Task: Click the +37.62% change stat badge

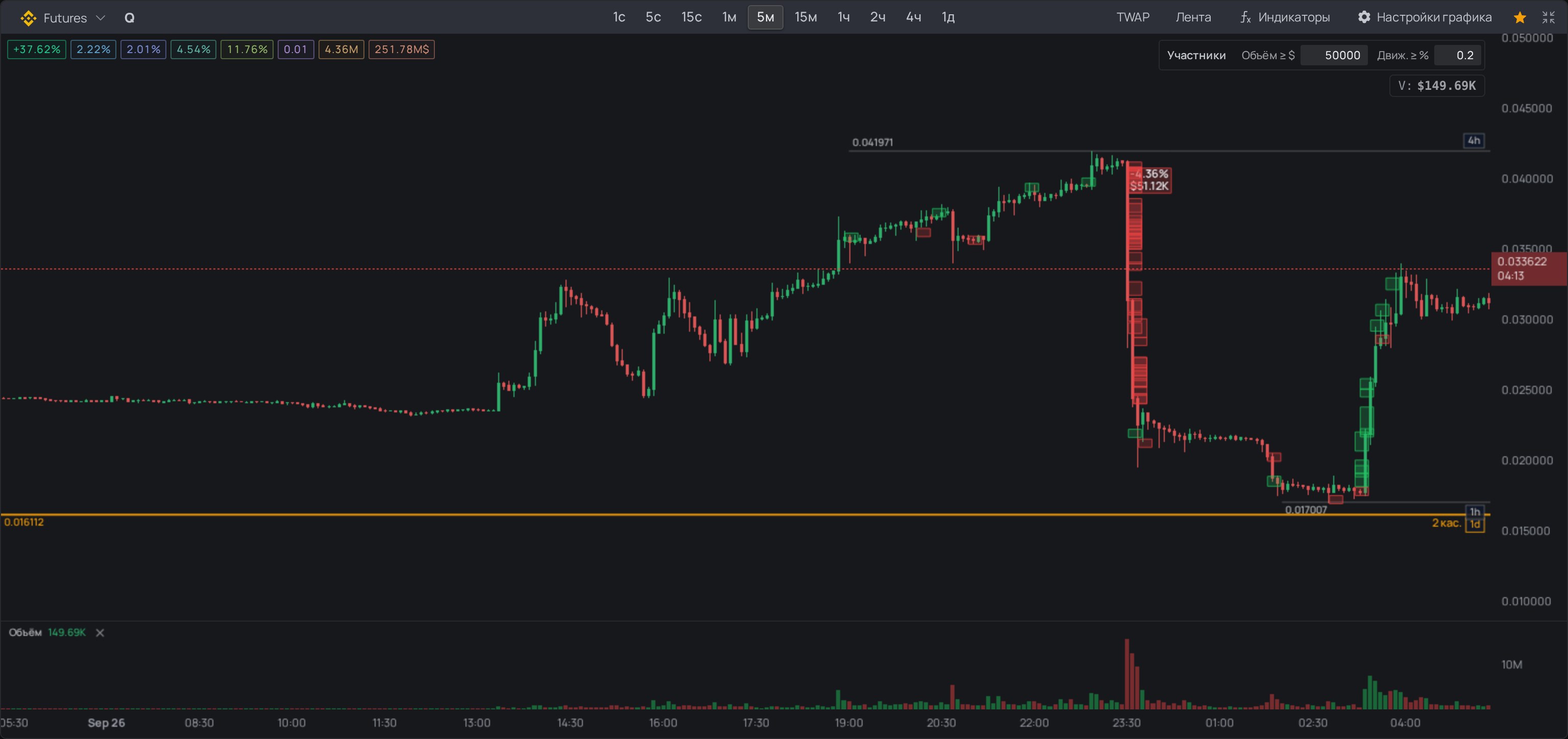Action: point(37,50)
